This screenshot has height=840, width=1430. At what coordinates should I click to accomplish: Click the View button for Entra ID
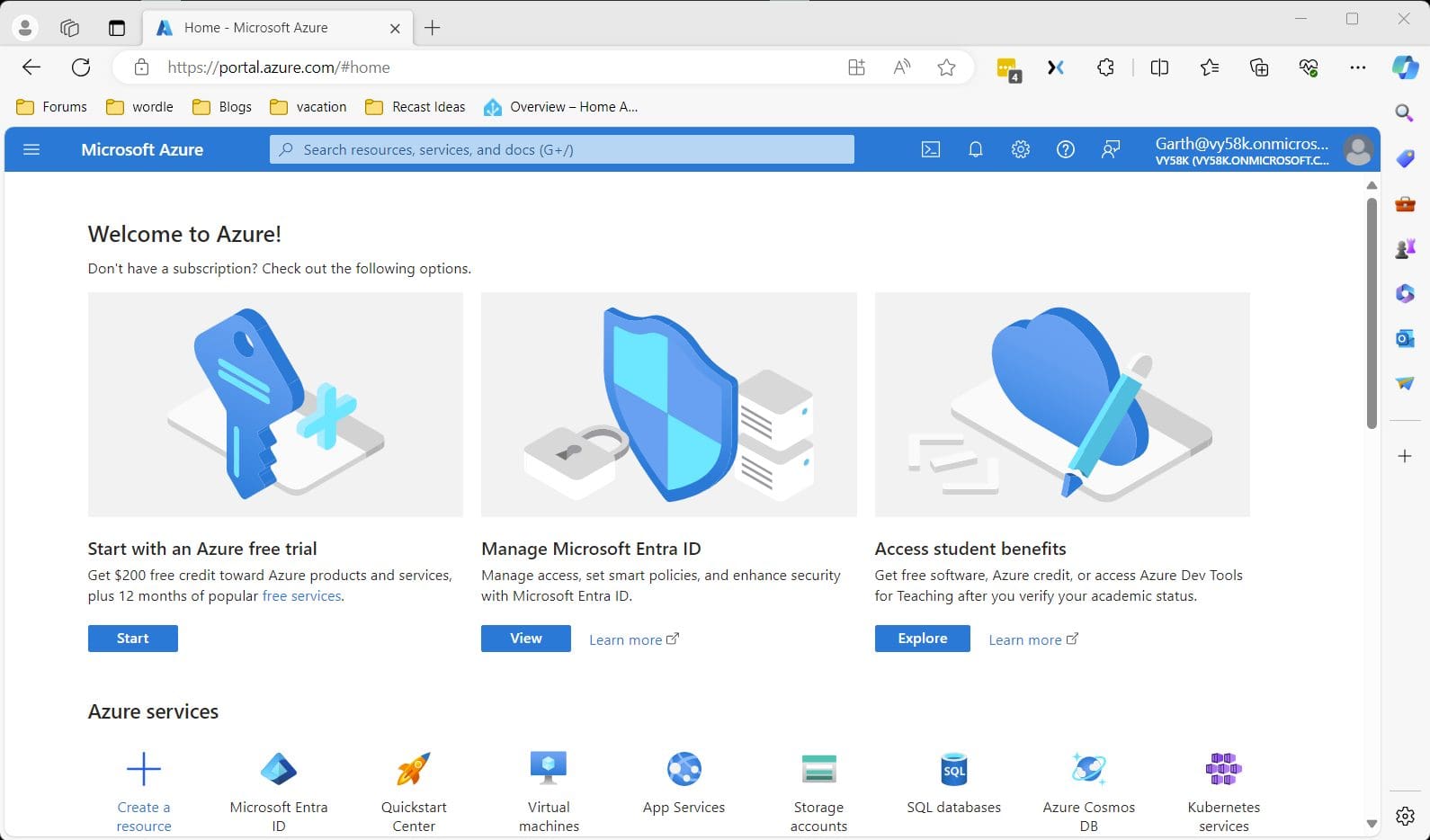point(526,639)
